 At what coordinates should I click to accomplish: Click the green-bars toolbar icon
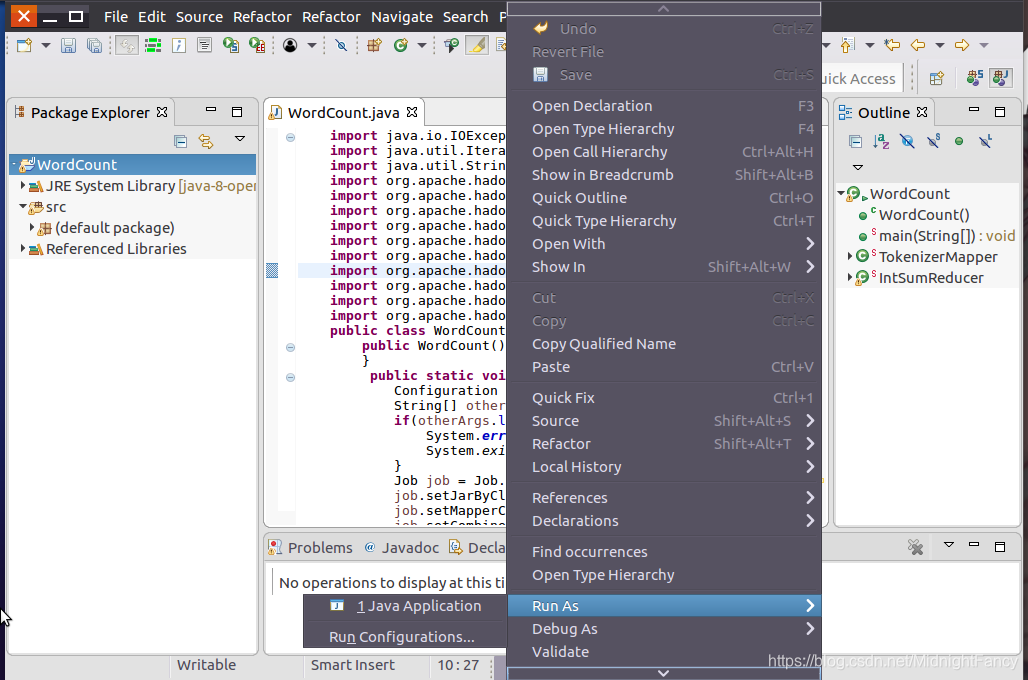tap(153, 45)
